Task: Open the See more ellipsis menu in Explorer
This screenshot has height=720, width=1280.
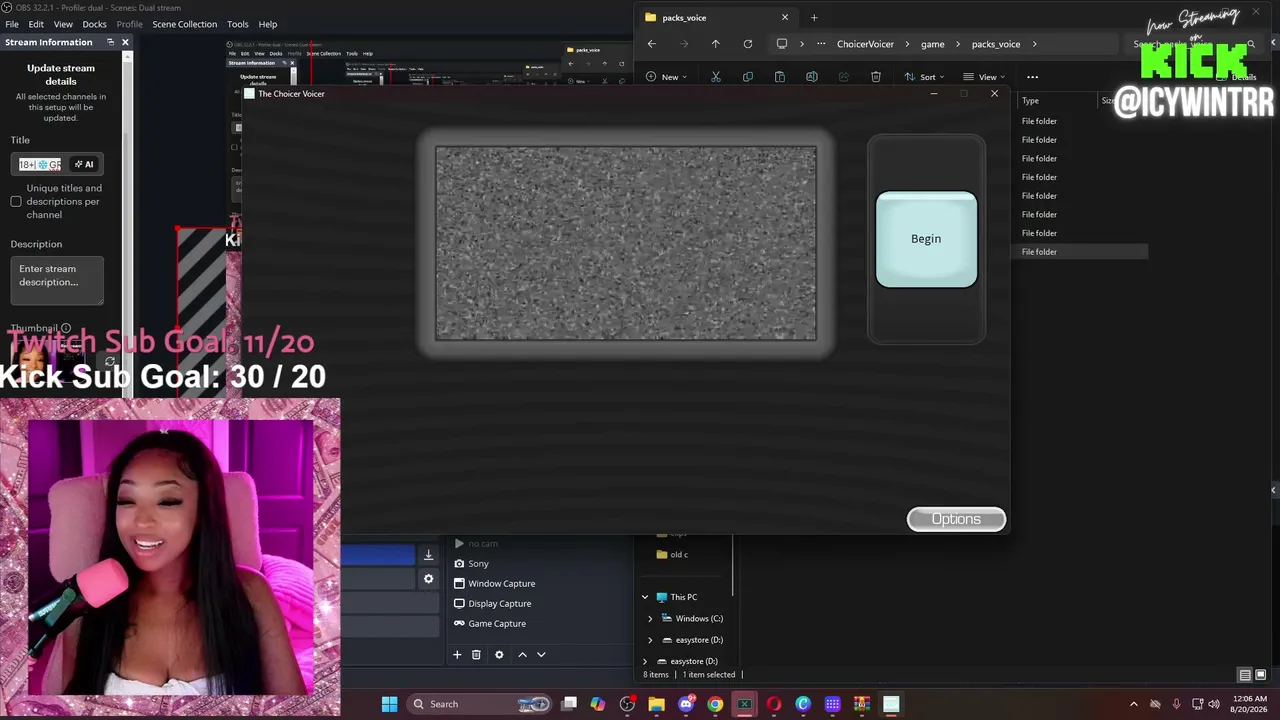Action: 1032,77
